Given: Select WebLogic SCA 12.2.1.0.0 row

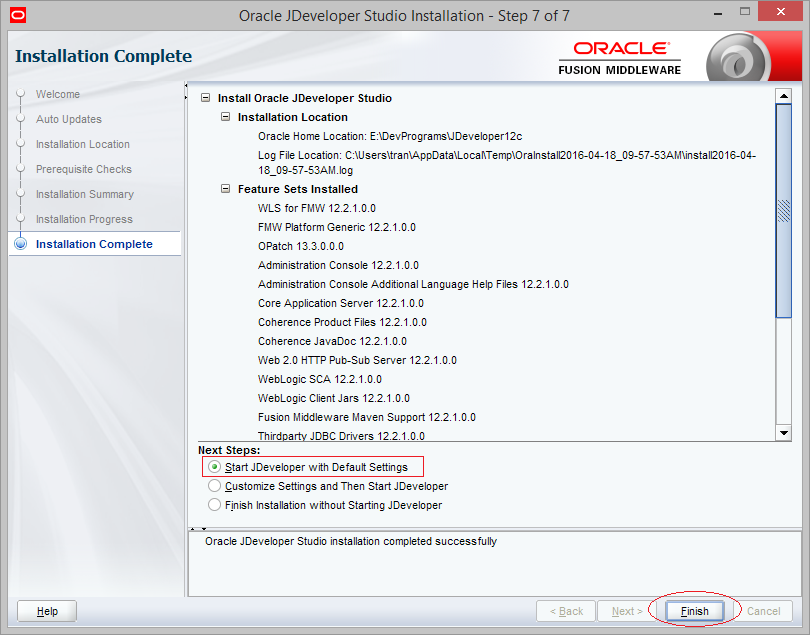Looking at the screenshot, I should tap(320, 379).
